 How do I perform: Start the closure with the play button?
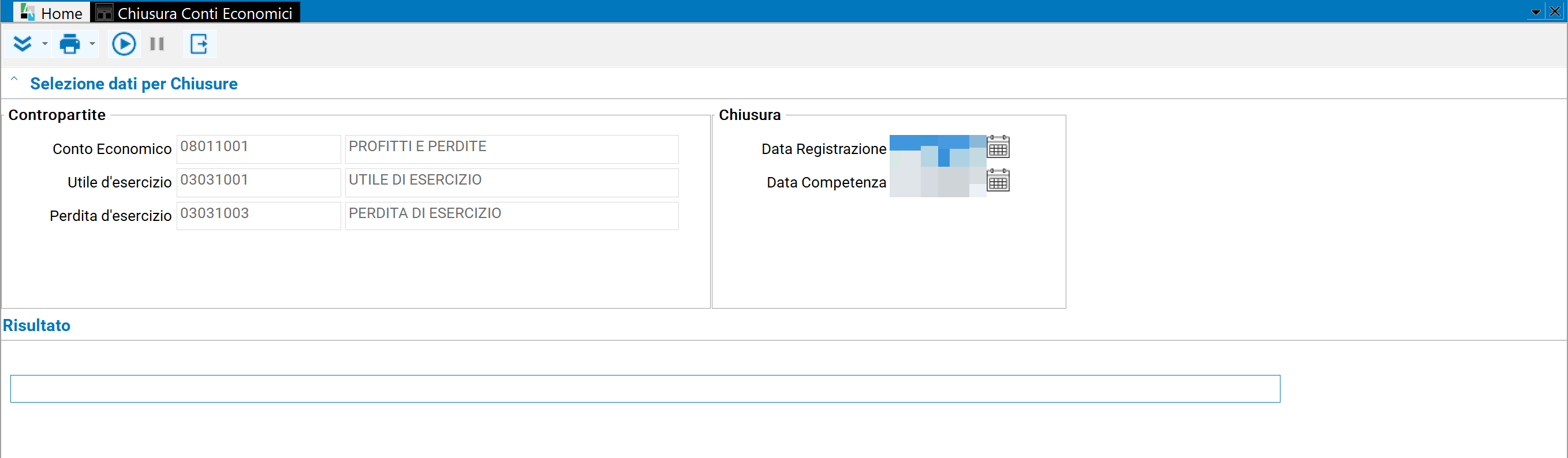point(124,44)
